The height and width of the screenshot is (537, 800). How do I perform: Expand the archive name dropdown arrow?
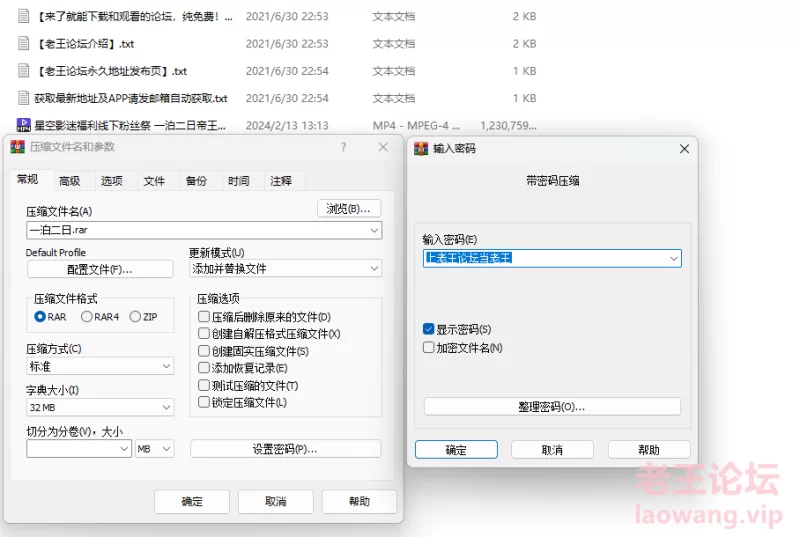(x=374, y=230)
